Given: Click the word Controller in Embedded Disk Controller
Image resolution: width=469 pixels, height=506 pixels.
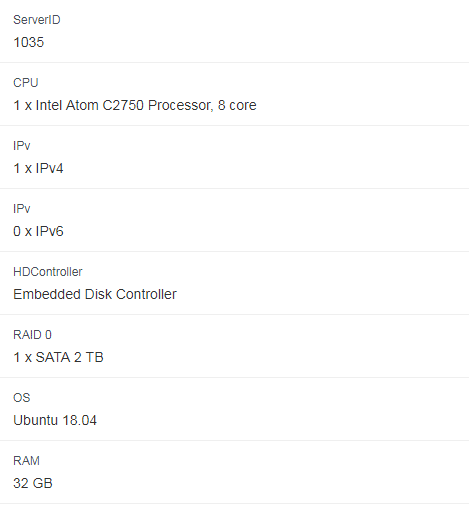Looking at the screenshot, I should [x=146, y=294].
